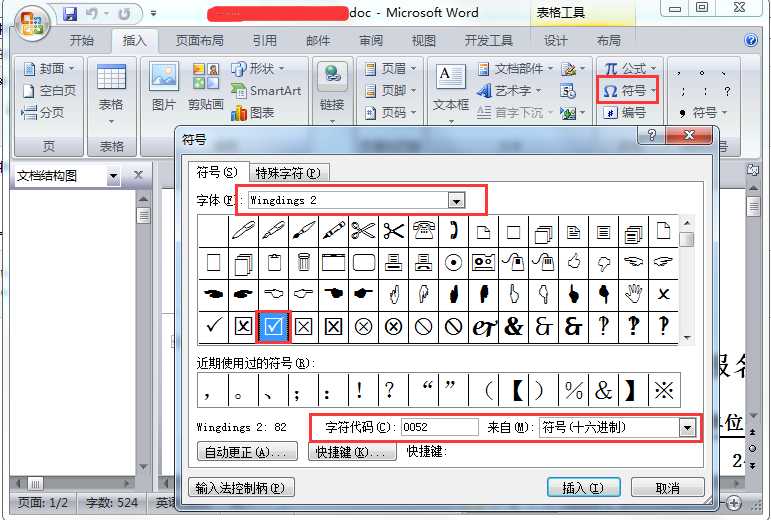Image resolution: width=771 pixels, height=520 pixels.
Task: Click the 自动更正(A)... button
Action: (247, 452)
